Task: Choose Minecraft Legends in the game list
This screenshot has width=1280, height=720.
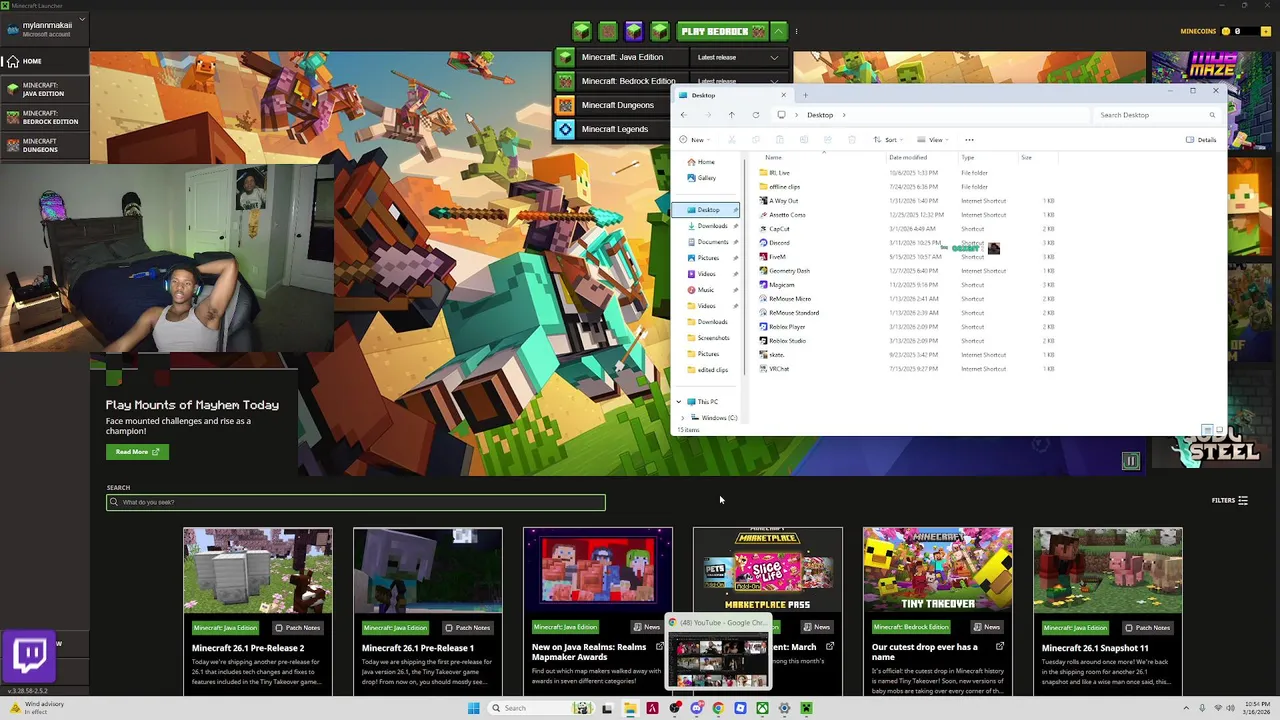Action: click(614, 129)
